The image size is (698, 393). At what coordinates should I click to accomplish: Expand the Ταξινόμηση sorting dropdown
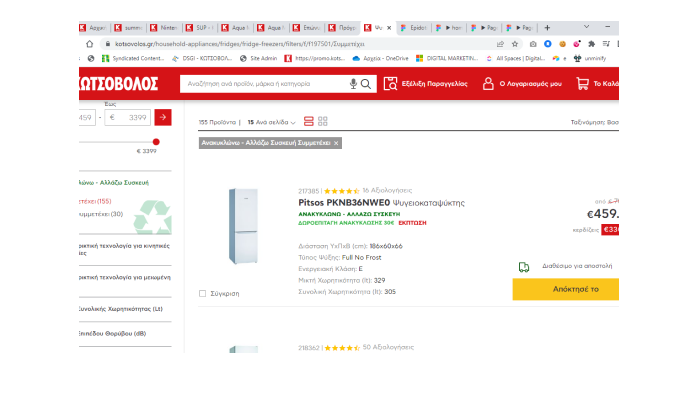(x=595, y=122)
